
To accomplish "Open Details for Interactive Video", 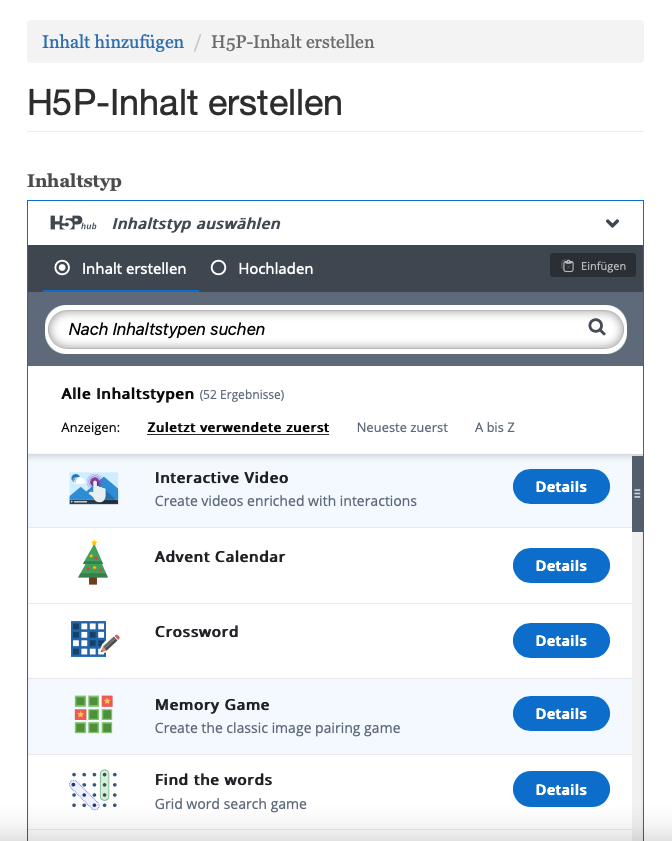I will 561,487.
